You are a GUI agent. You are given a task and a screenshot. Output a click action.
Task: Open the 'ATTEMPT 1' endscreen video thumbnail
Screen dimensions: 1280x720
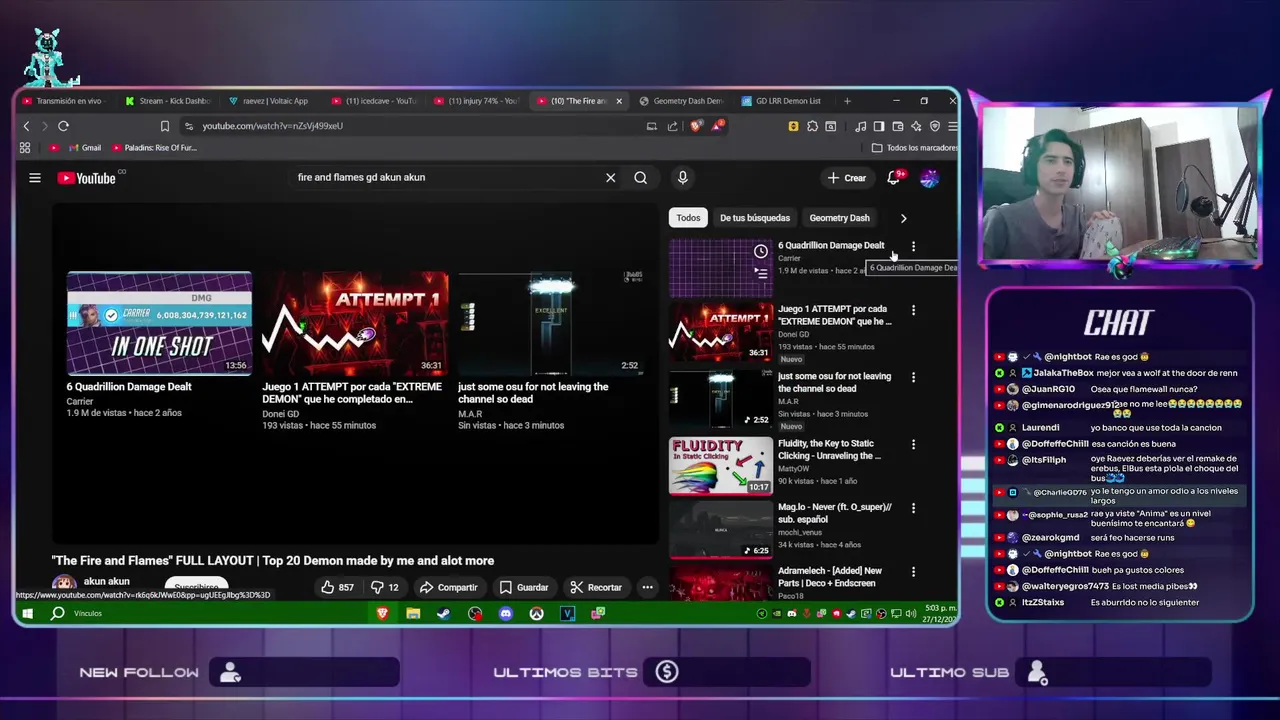coord(355,323)
